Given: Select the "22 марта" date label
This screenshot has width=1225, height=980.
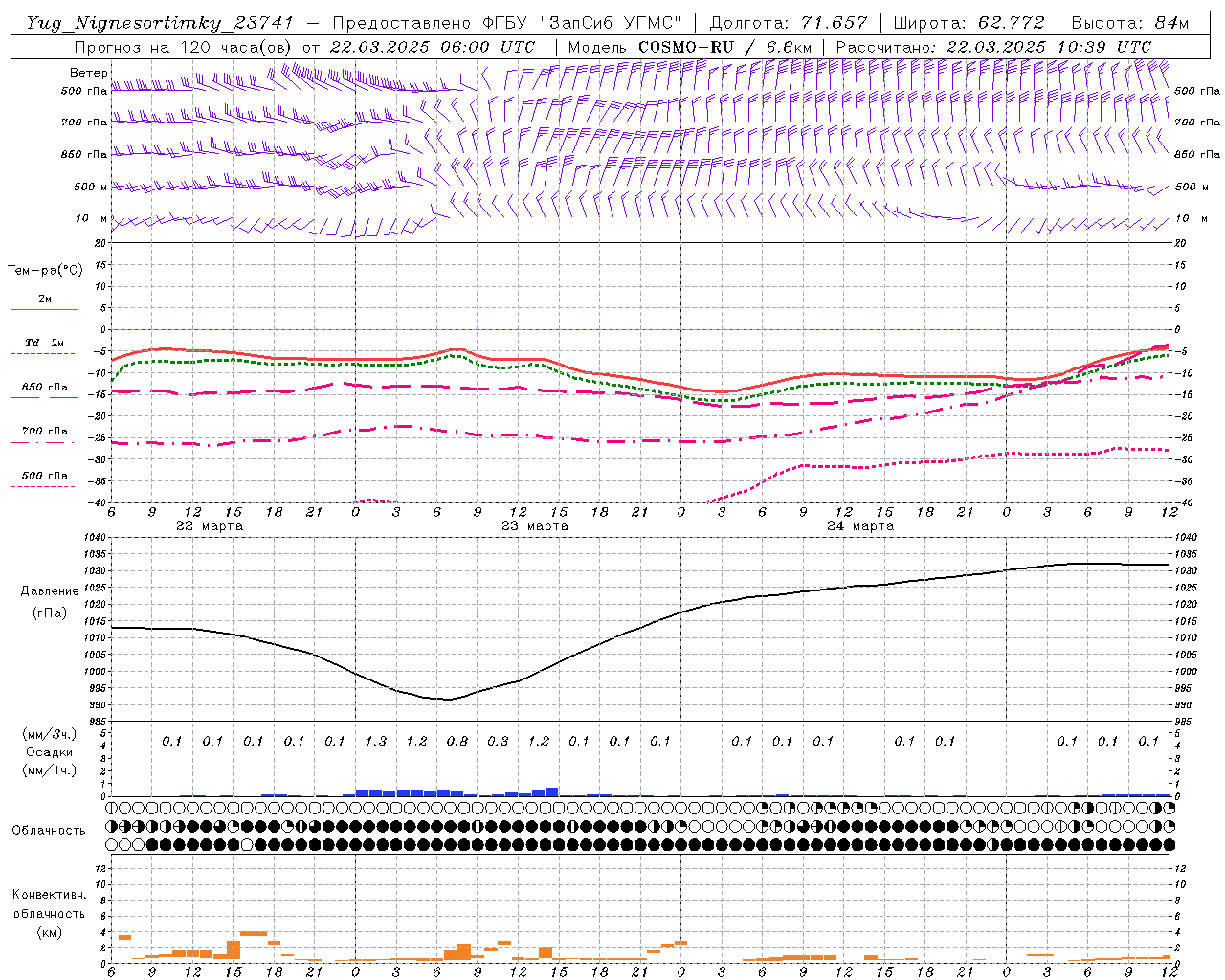Looking at the screenshot, I should [210, 526].
